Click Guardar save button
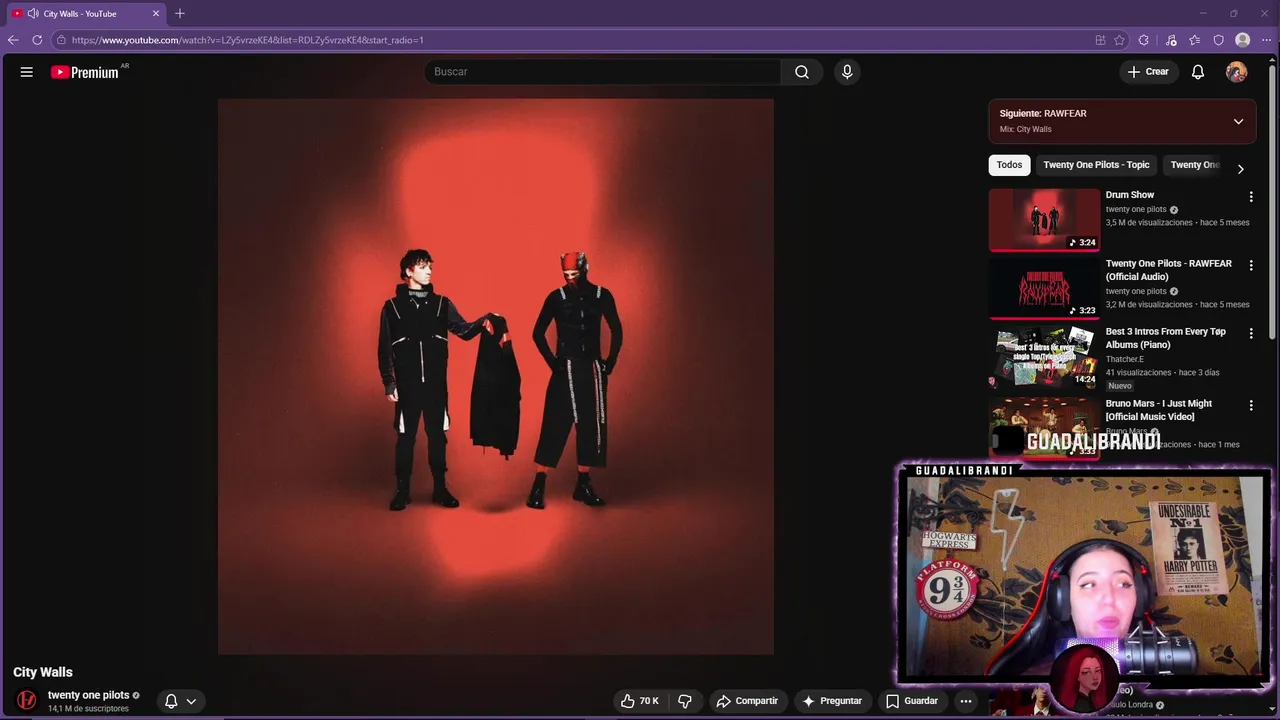The height and width of the screenshot is (720, 1280). point(911,701)
